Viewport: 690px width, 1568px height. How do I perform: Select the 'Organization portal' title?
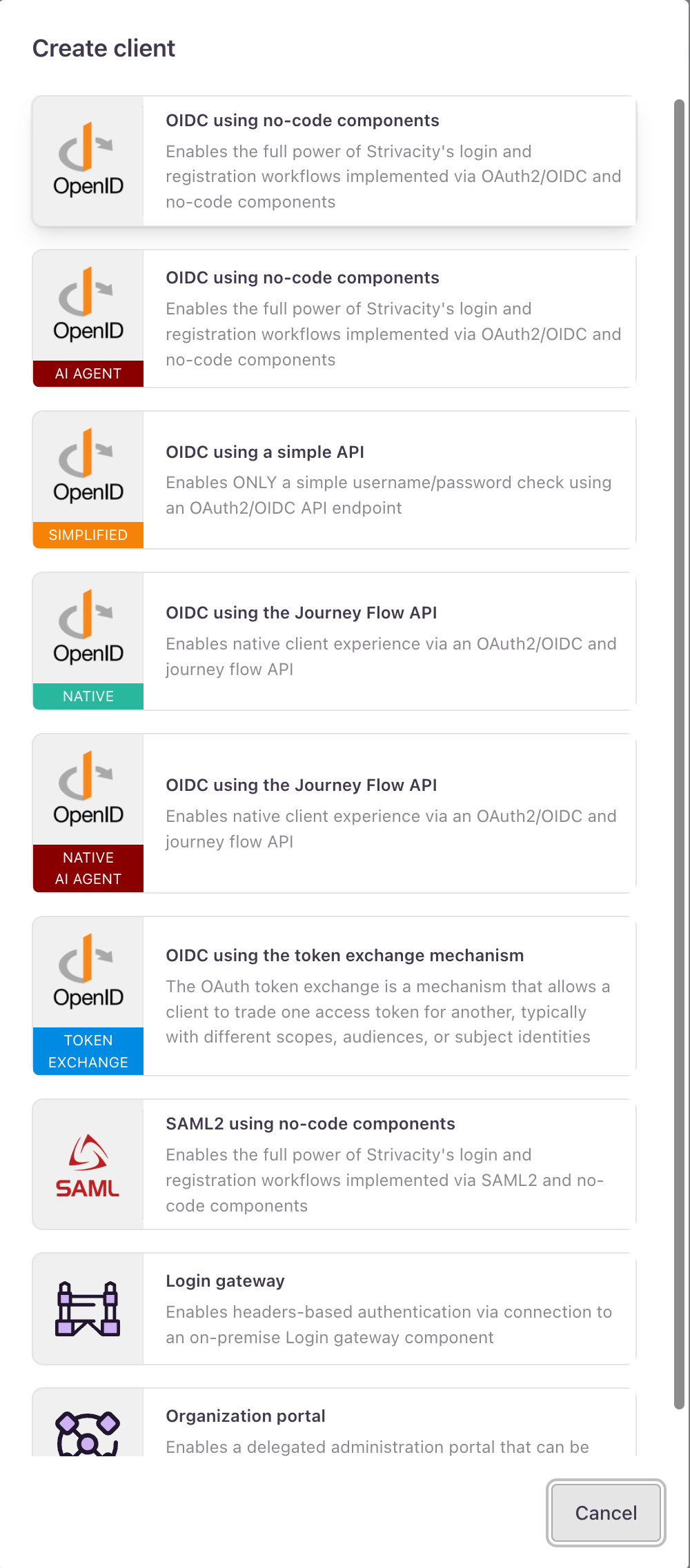pos(246,1416)
